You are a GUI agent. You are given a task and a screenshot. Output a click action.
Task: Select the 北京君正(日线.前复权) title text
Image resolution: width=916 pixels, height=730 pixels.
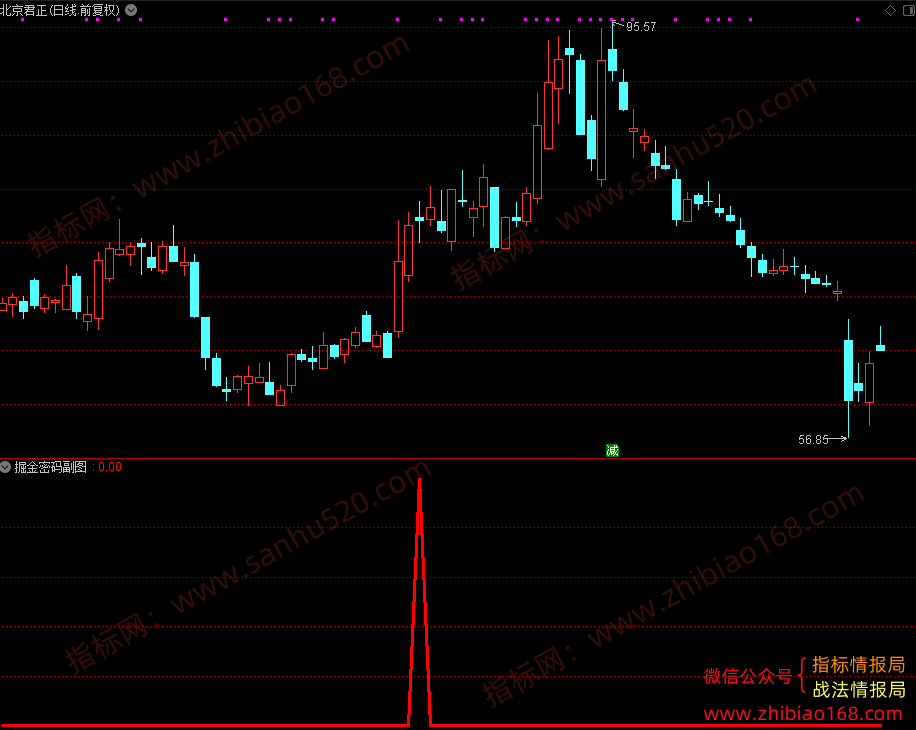click(x=60, y=10)
